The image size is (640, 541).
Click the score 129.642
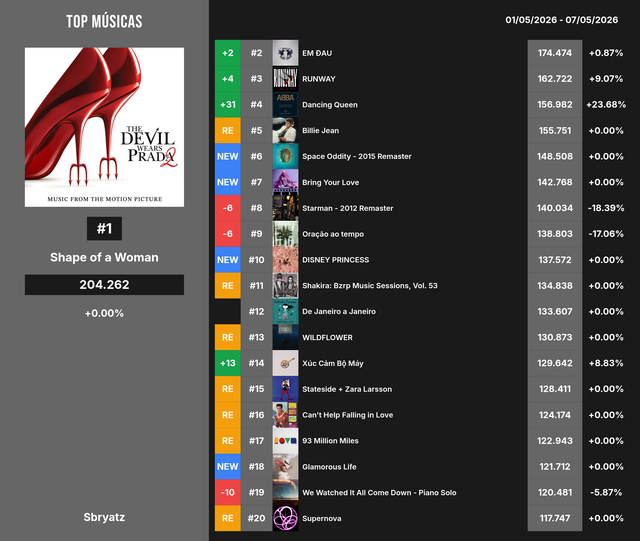[x=555, y=363]
